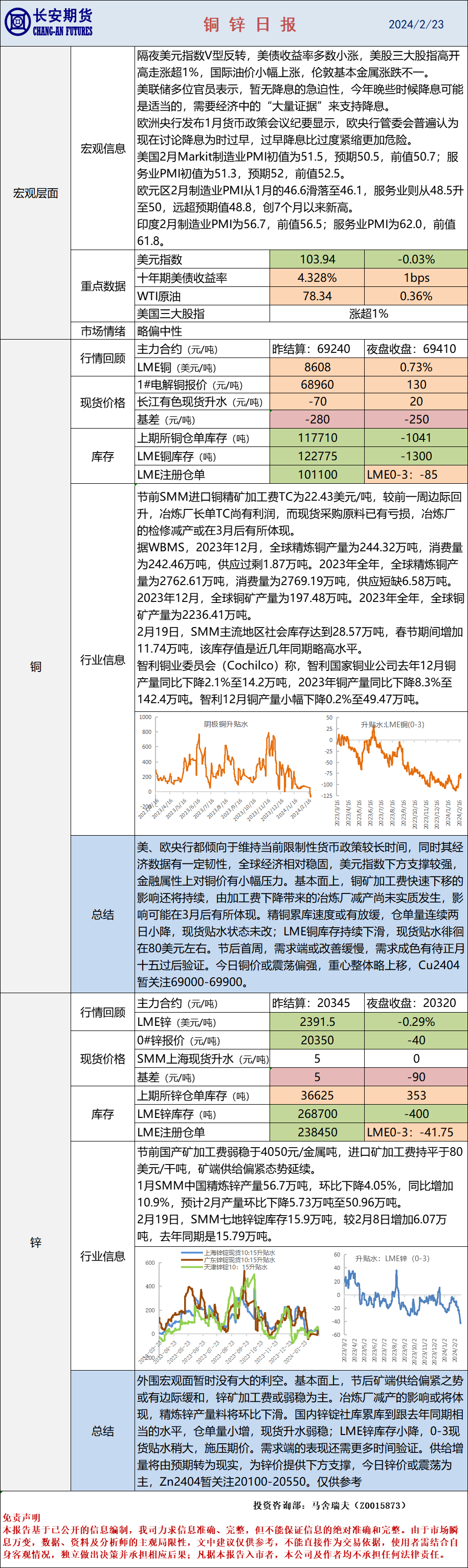This screenshot has height=1568, width=468.
Task: Click the zinc 昨结算：20345 cell
Action: [317, 1002]
